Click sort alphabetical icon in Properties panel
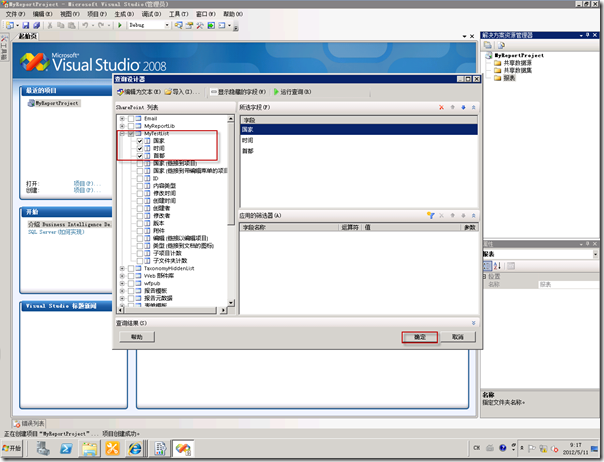Screen dimensions: 604x462 coord(497,266)
